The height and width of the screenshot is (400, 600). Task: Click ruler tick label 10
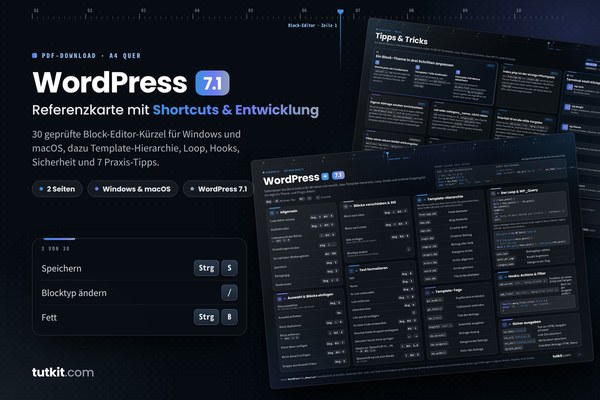(518, 10)
